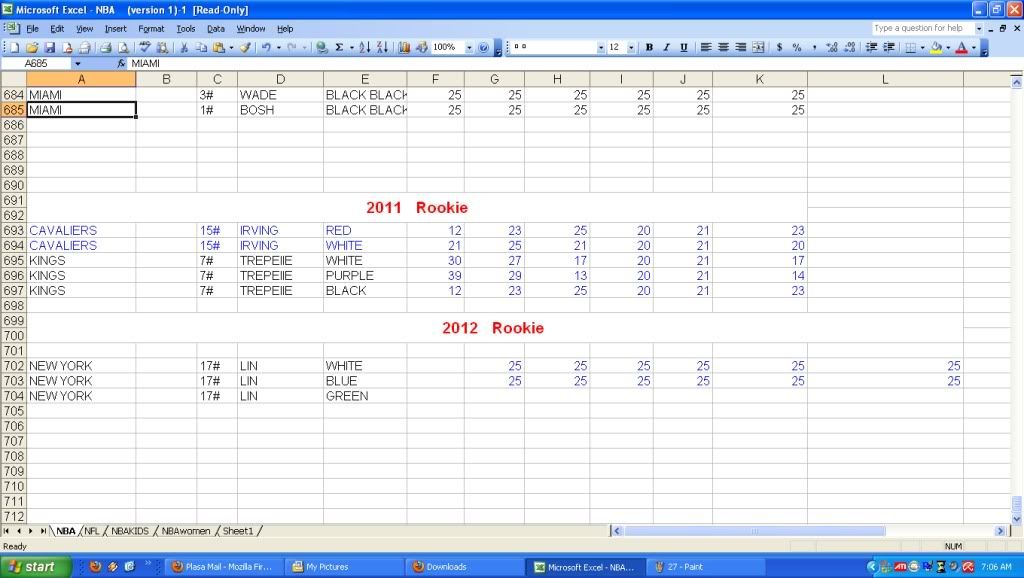Select the row 693 header
Screen dimensions: 1024x578
point(14,231)
